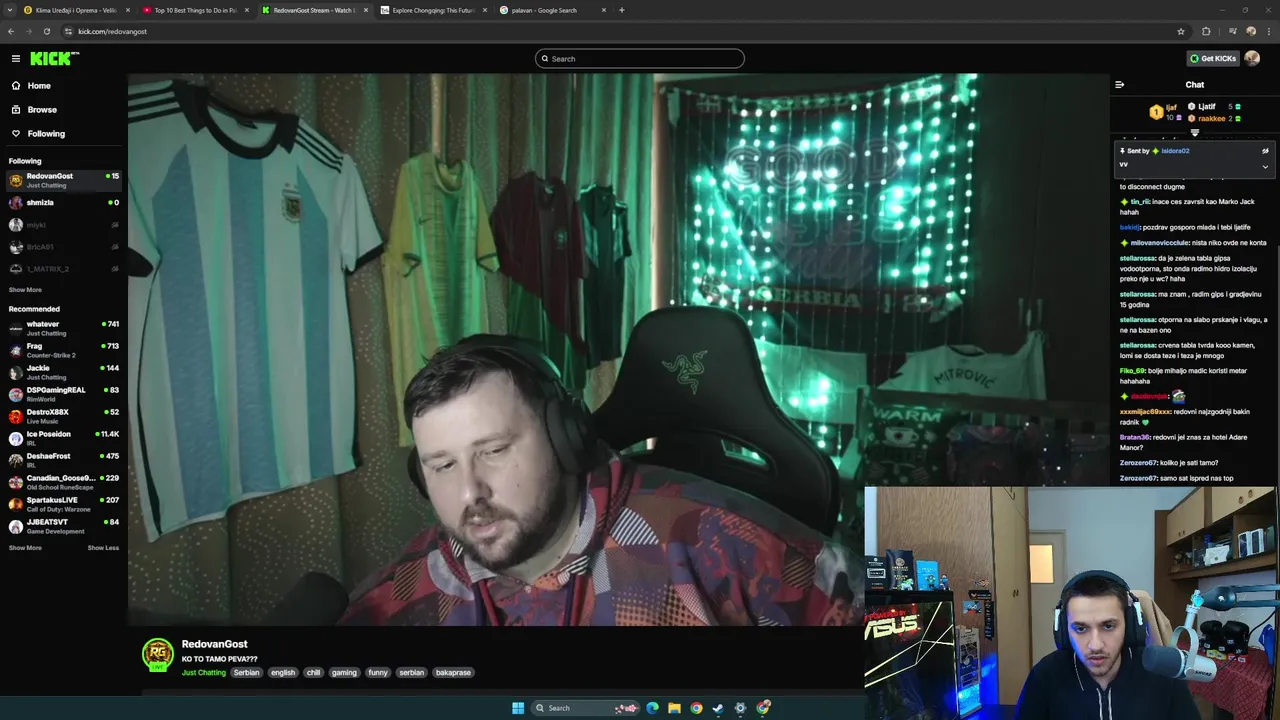Open File Explorer from taskbar
This screenshot has width=1280, height=720.
click(674, 708)
